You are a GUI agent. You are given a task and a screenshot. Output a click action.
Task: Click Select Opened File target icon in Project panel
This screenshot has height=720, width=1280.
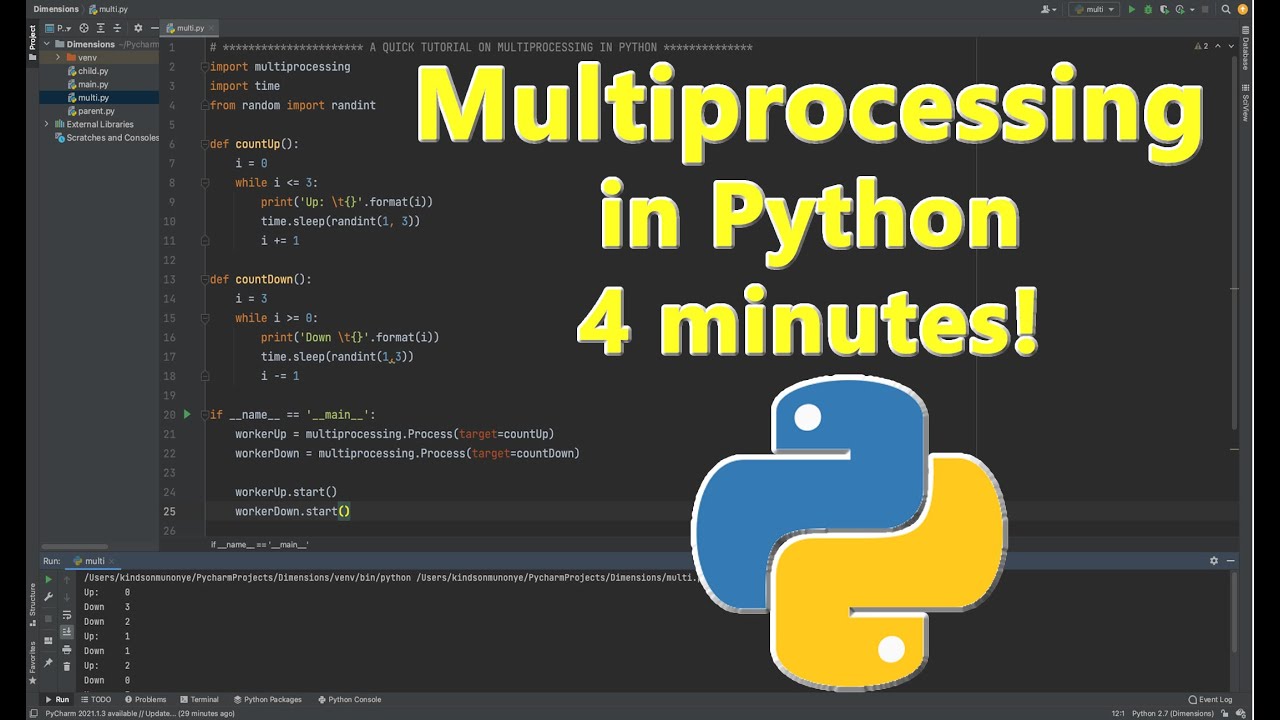pos(84,28)
